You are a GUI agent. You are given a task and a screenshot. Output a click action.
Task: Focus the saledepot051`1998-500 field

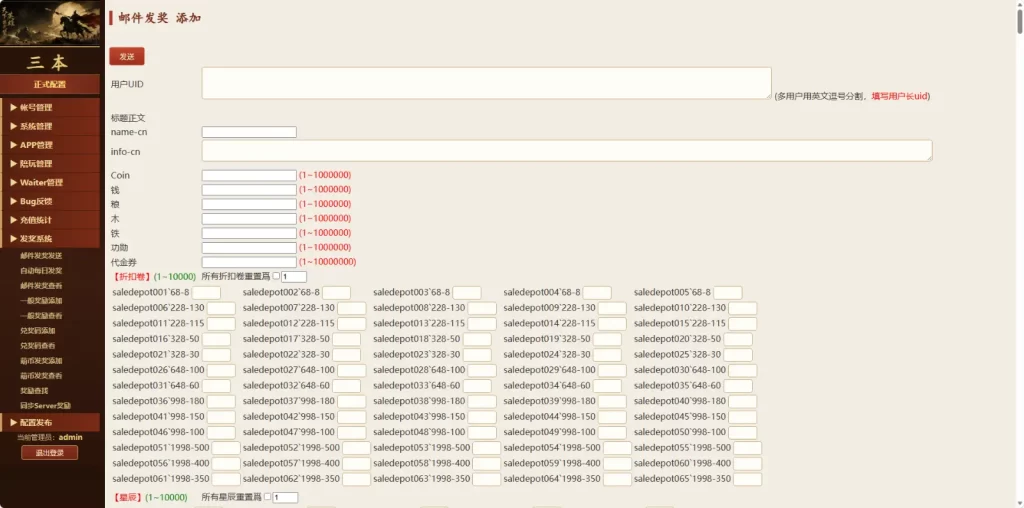coord(226,449)
